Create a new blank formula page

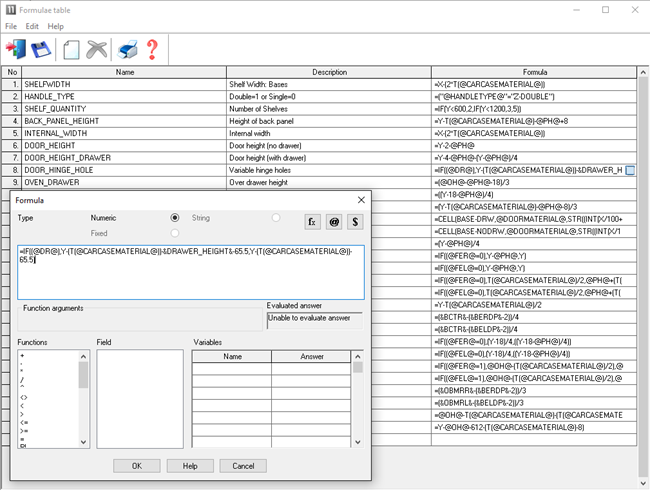(x=71, y=50)
